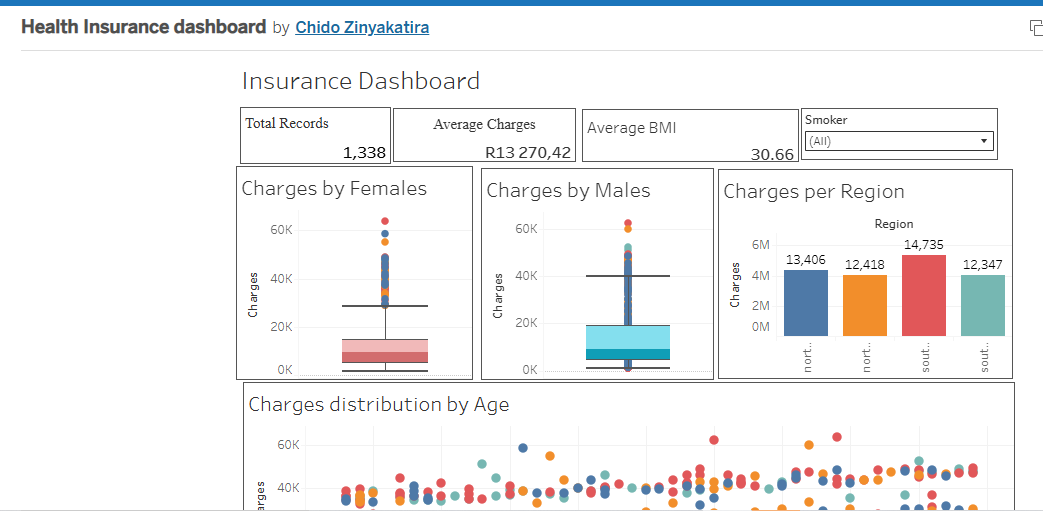Click the Smoker dropdown arrow
This screenshot has width=1043, height=511.
(x=984, y=141)
